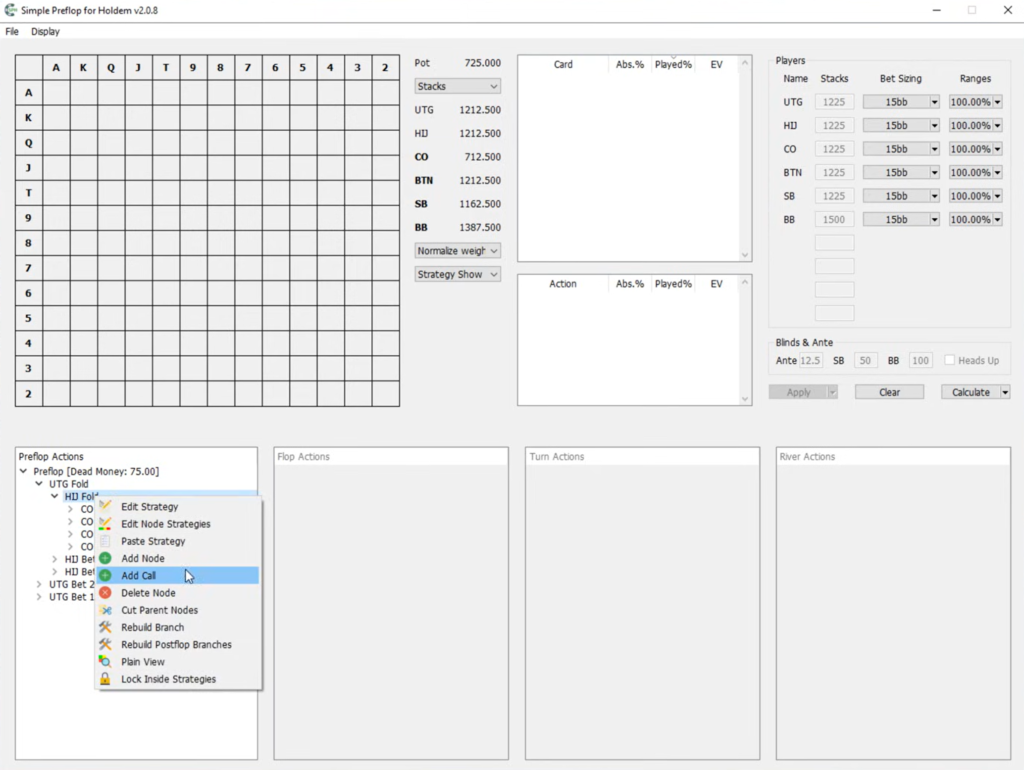
Task: Click the Calculate button
Action: (x=970, y=392)
